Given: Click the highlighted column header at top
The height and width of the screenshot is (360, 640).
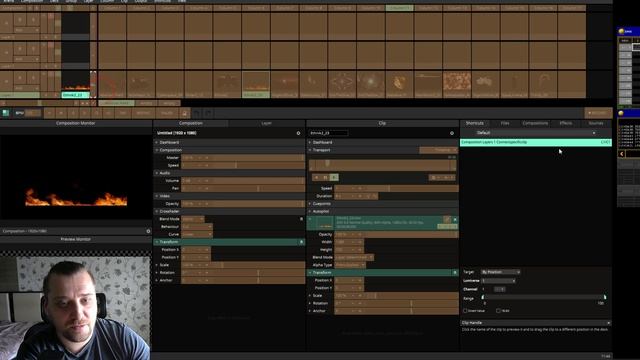Looking at the screenshot, I should (399, 8).
